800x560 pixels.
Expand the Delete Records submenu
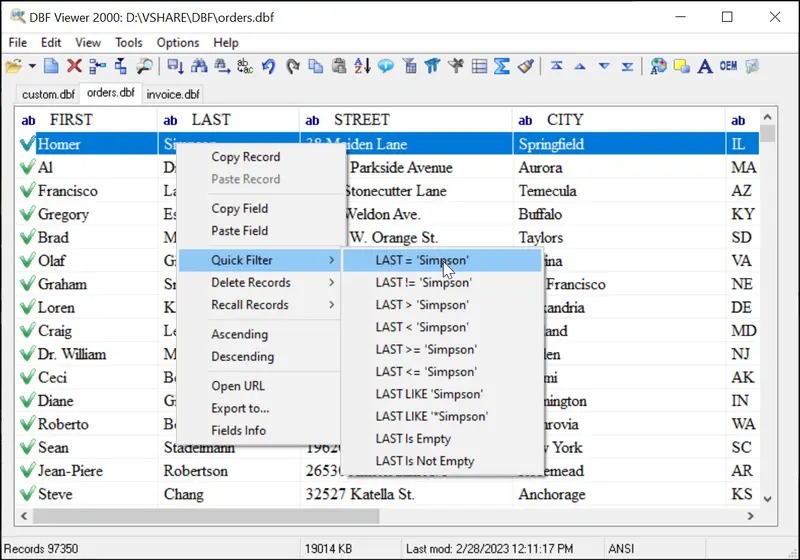point(258,283)
